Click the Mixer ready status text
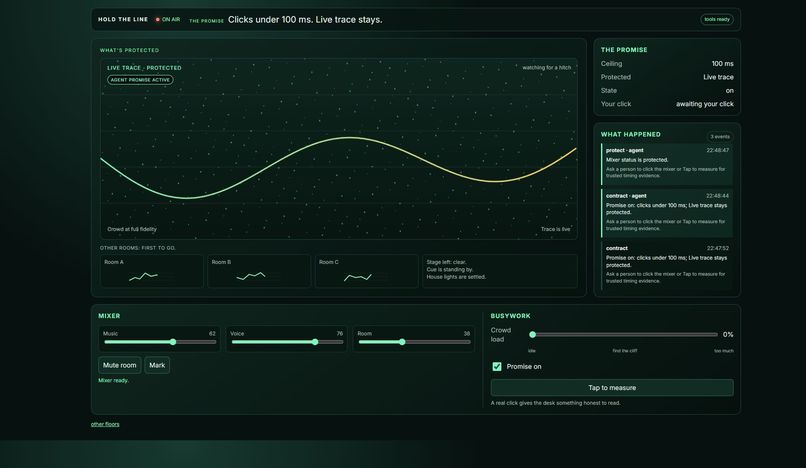Viewport: 806px width, 468px height. click(114, 381)
